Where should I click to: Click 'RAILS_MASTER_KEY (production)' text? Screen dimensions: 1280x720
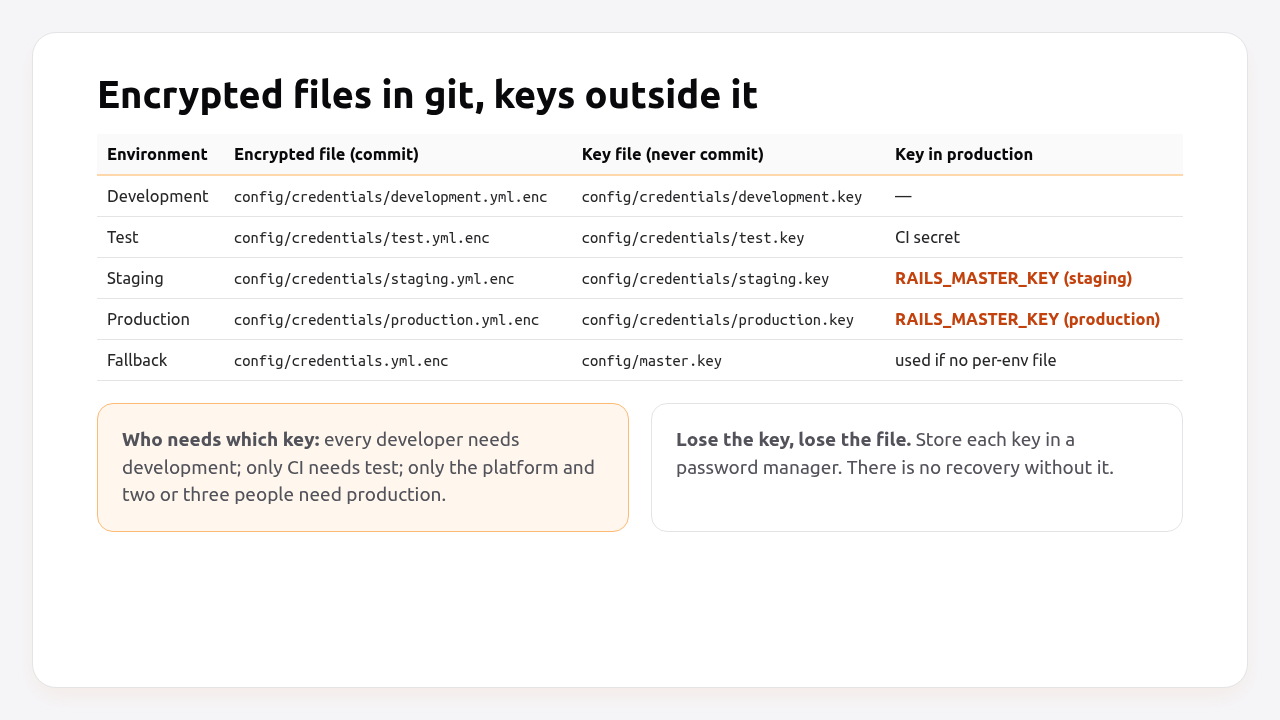pyautogui.click(x=1028, y=319)
